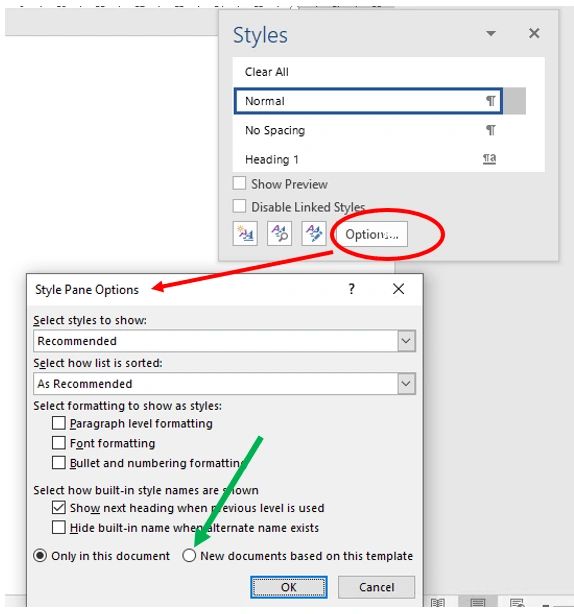Viewport: 574px width, 614px height.
Task: Enable Show Preview checkbox
Action: (239, 183)
